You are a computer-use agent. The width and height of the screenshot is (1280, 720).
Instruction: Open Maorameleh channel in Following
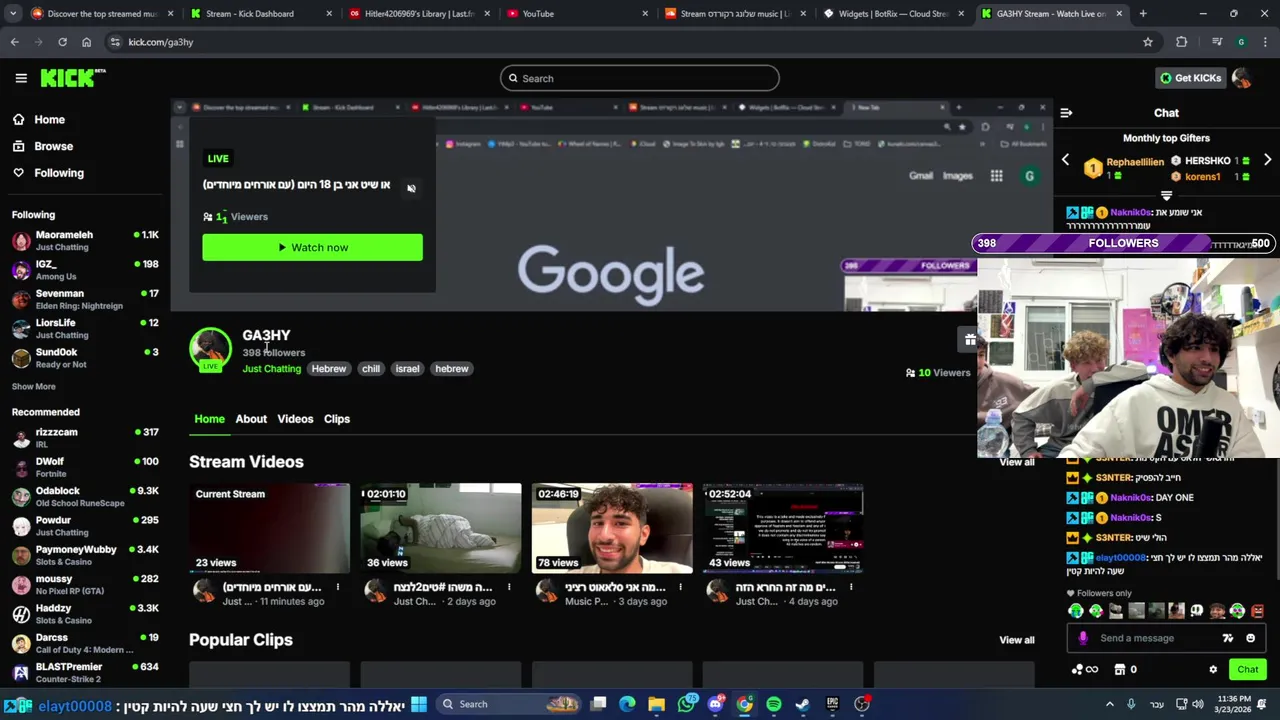coord(85,241)
